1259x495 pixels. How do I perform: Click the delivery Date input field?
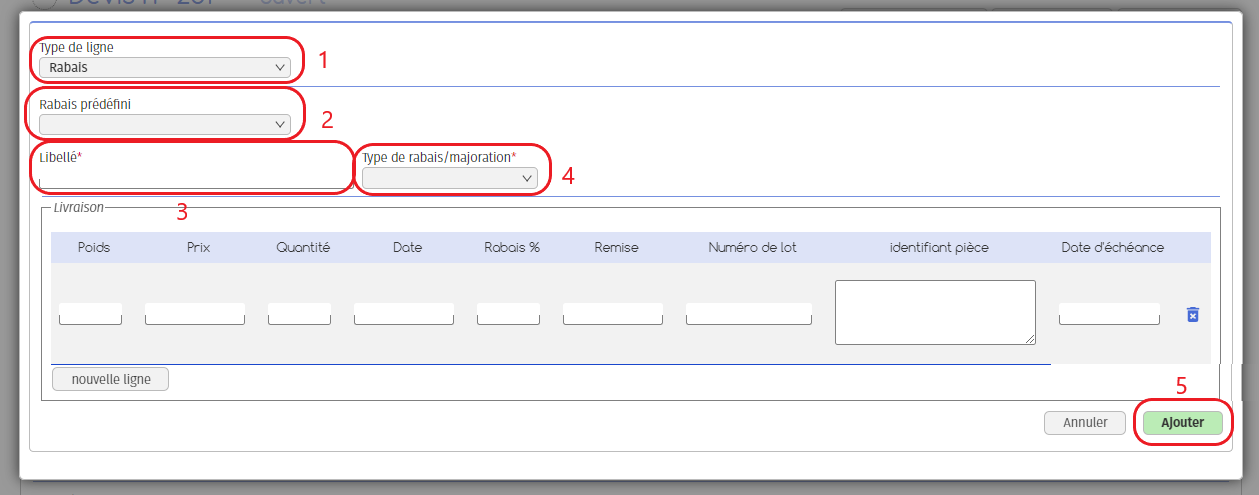coord(405,314)
